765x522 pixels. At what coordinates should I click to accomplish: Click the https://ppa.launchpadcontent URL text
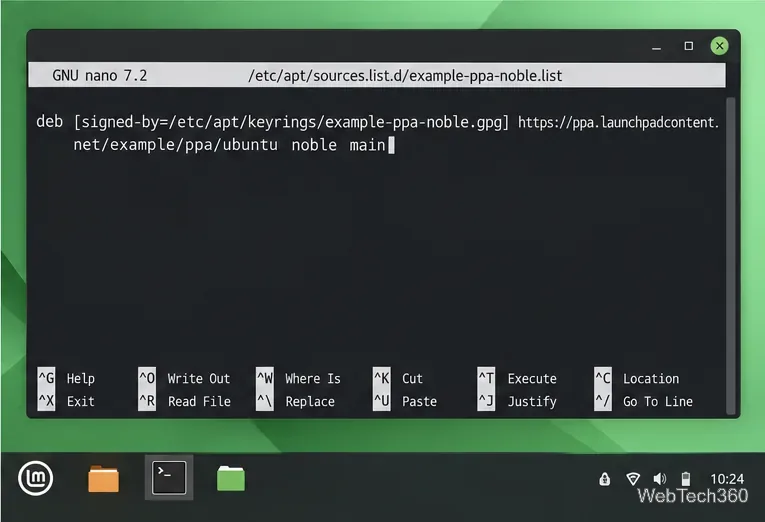point(618,122)
